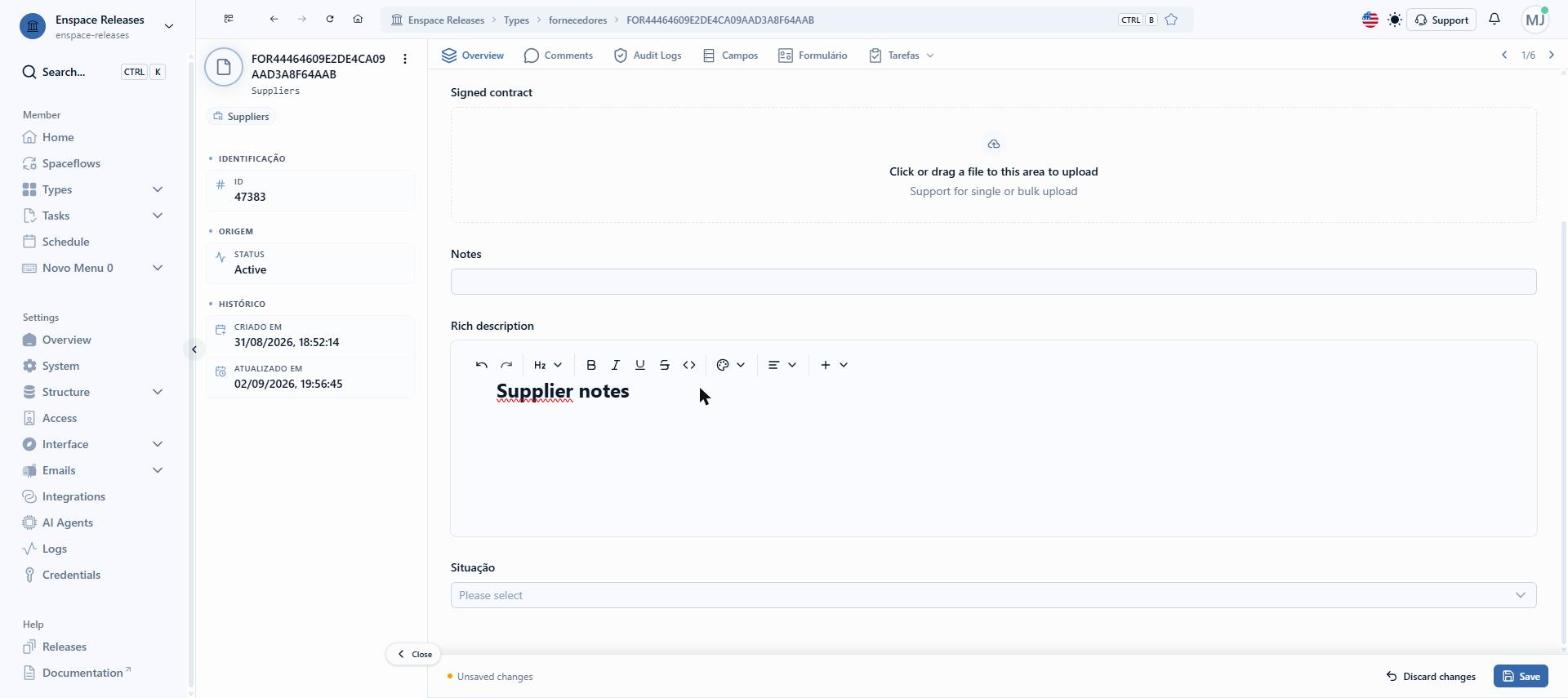
Task: Expand the Structure section
Action: (93, 392)
